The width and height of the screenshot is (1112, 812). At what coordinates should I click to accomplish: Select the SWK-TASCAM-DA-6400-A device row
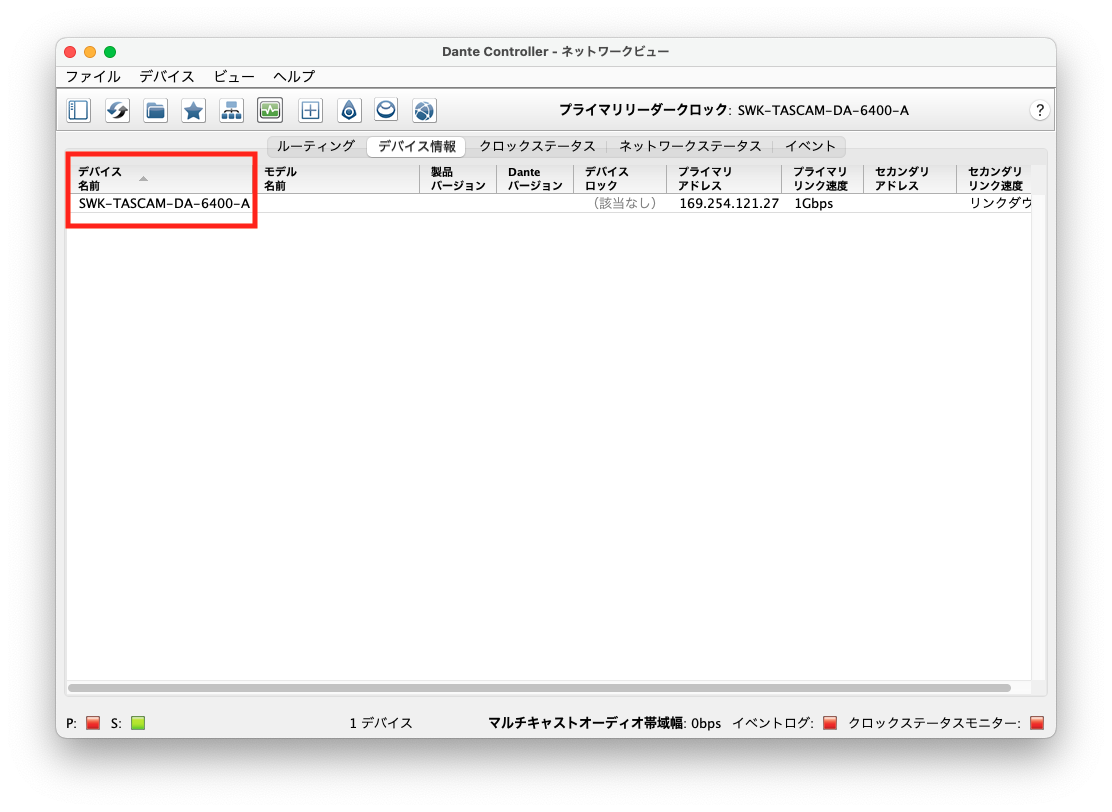(x=164, y=203)
